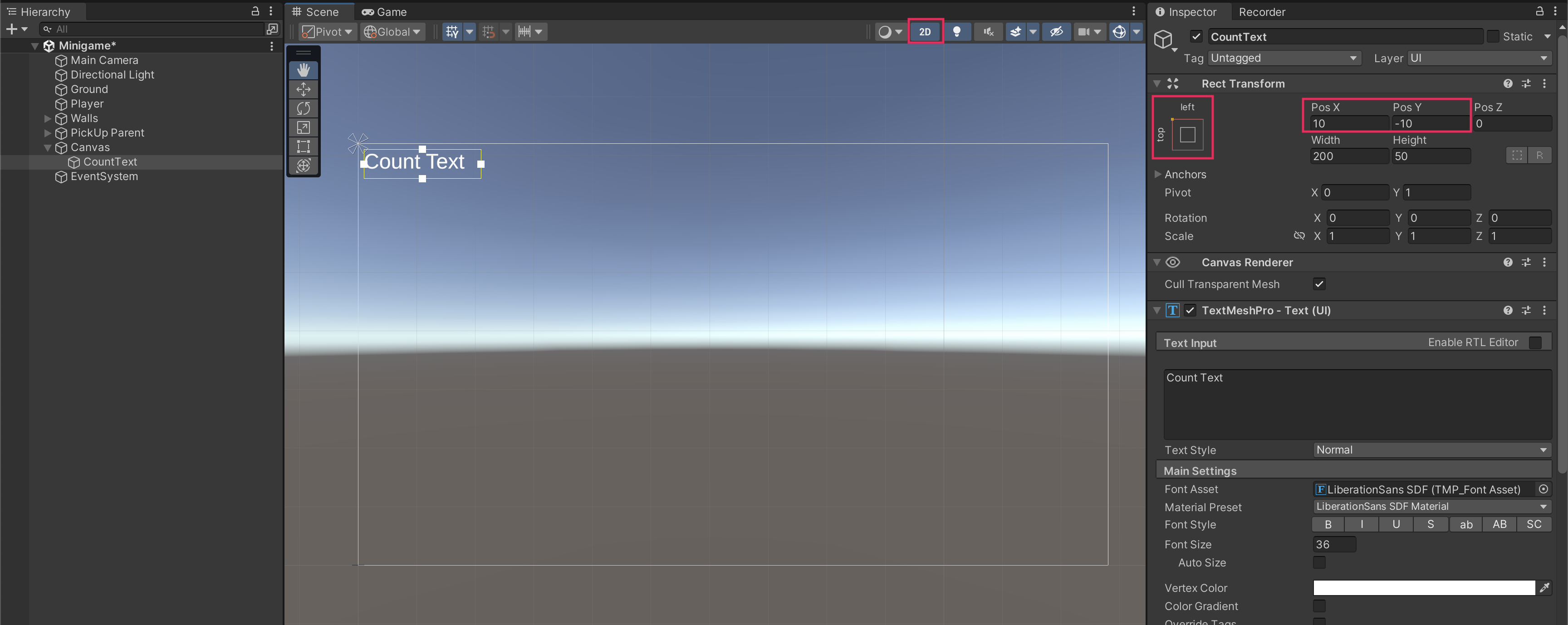Open the Recorder tab
The image size is (1568, 625).
(1261, 11)
